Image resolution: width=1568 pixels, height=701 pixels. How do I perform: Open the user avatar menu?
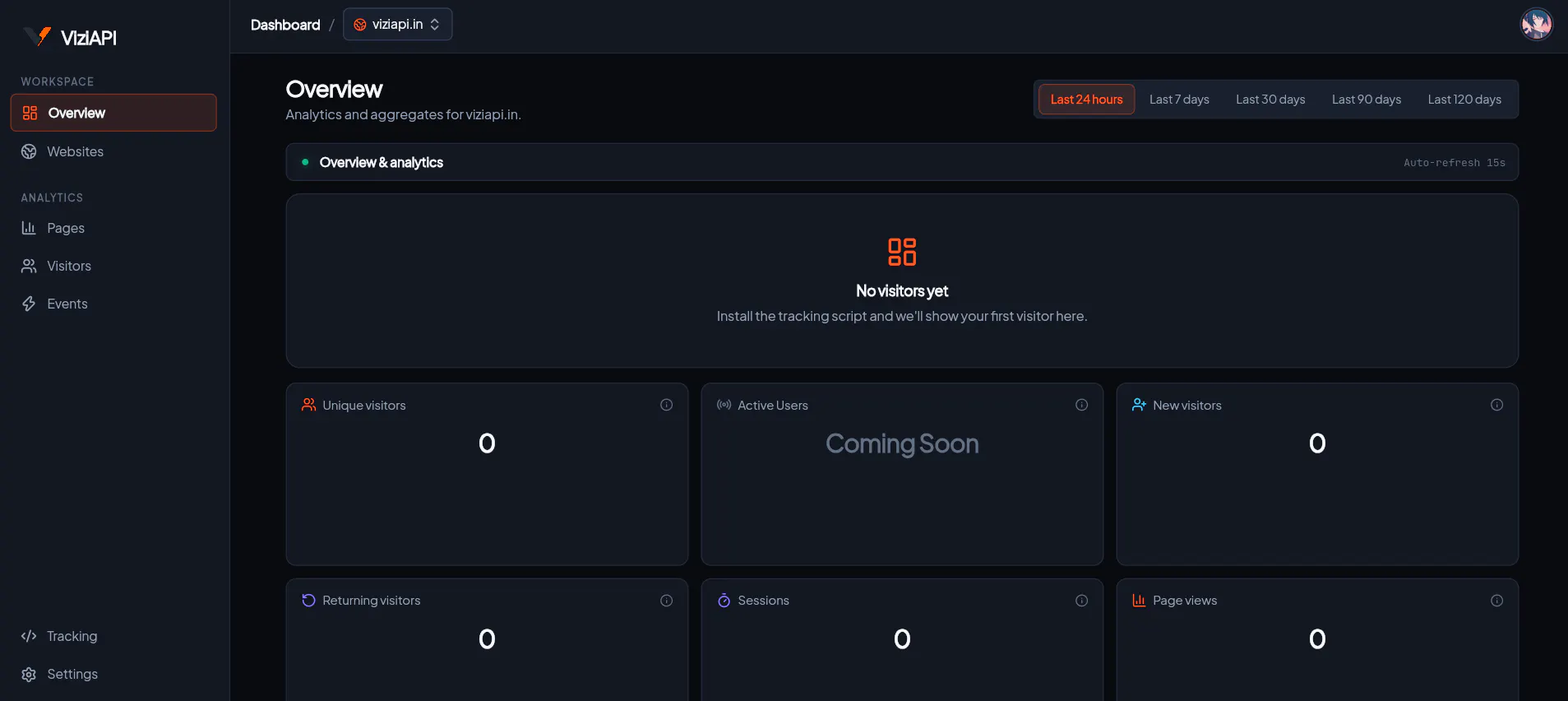pyautogui.click(x=1536, y=25)
